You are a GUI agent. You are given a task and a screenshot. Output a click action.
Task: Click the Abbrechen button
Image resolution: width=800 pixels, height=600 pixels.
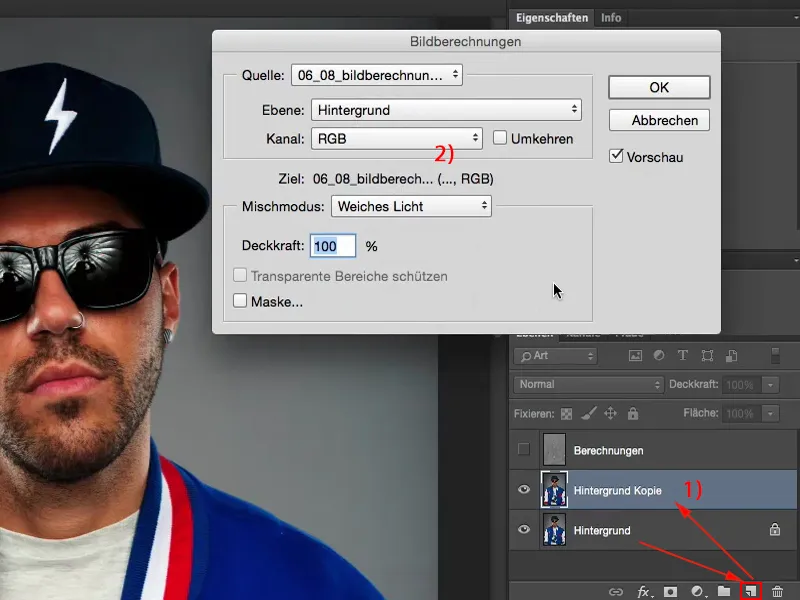659,120
